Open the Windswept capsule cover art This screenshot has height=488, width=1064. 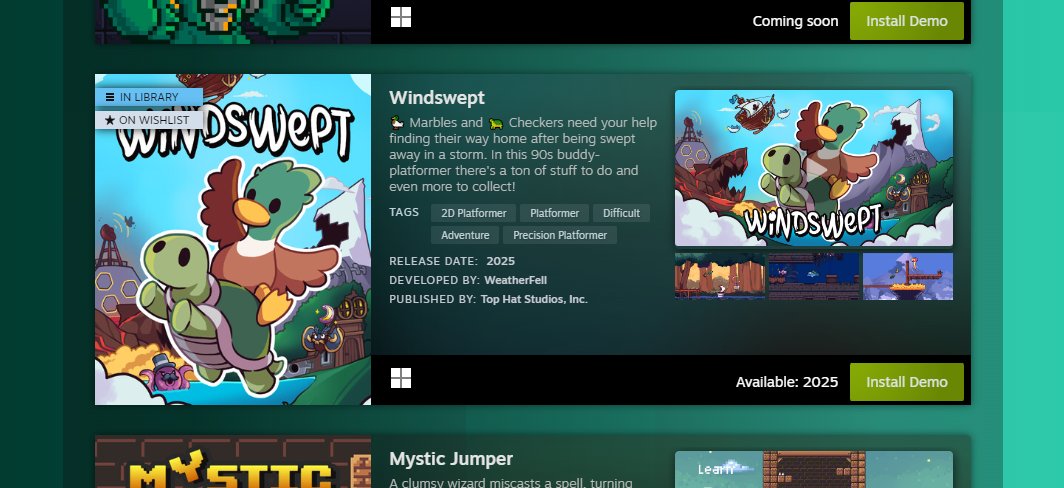point(233,240)
